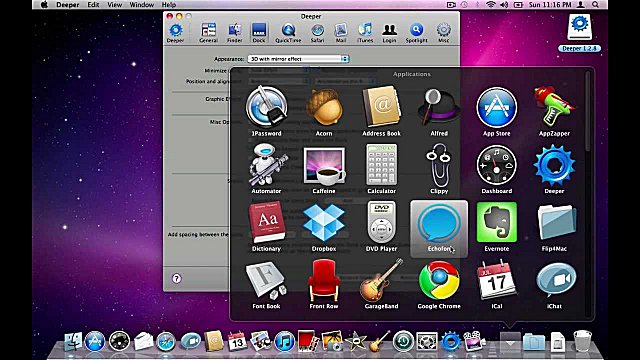Open the Trash in the Dock
This screenshot has height=360, width=640.
[x=582, y=340]
